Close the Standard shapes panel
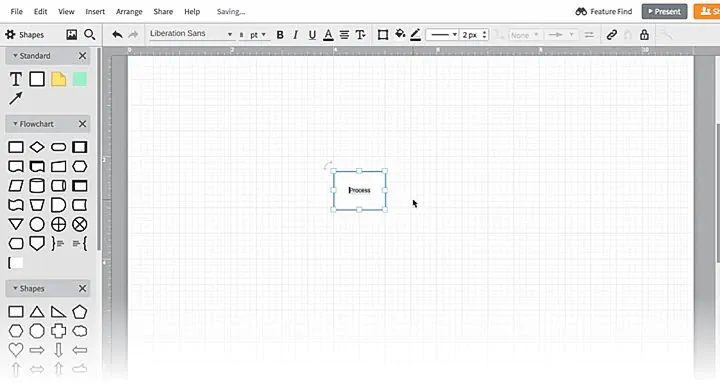Viewport: 720px width, 383px height. pyautogui.click(x=82, y=56)
